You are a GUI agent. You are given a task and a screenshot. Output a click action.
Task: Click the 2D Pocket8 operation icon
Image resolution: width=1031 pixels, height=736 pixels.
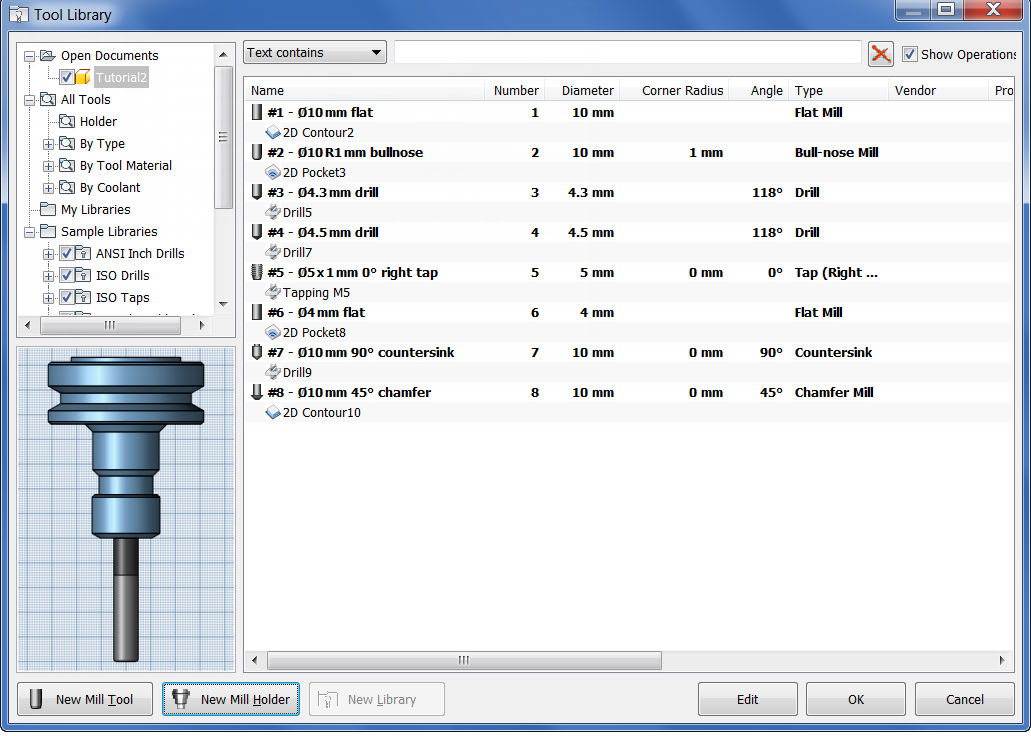[x=273, y=333]
